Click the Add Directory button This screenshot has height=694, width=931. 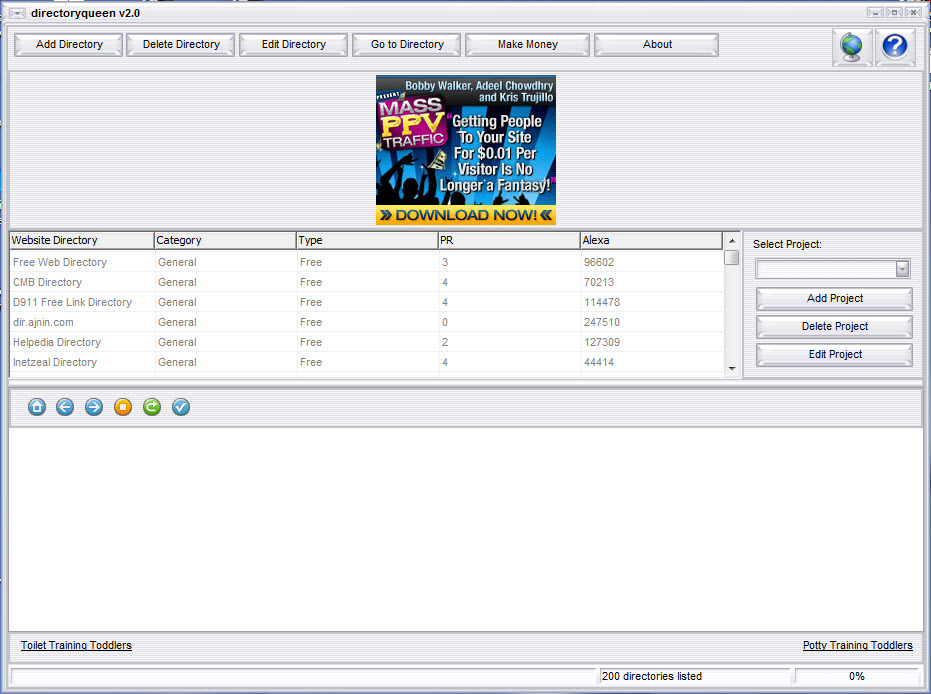(69, 45)
